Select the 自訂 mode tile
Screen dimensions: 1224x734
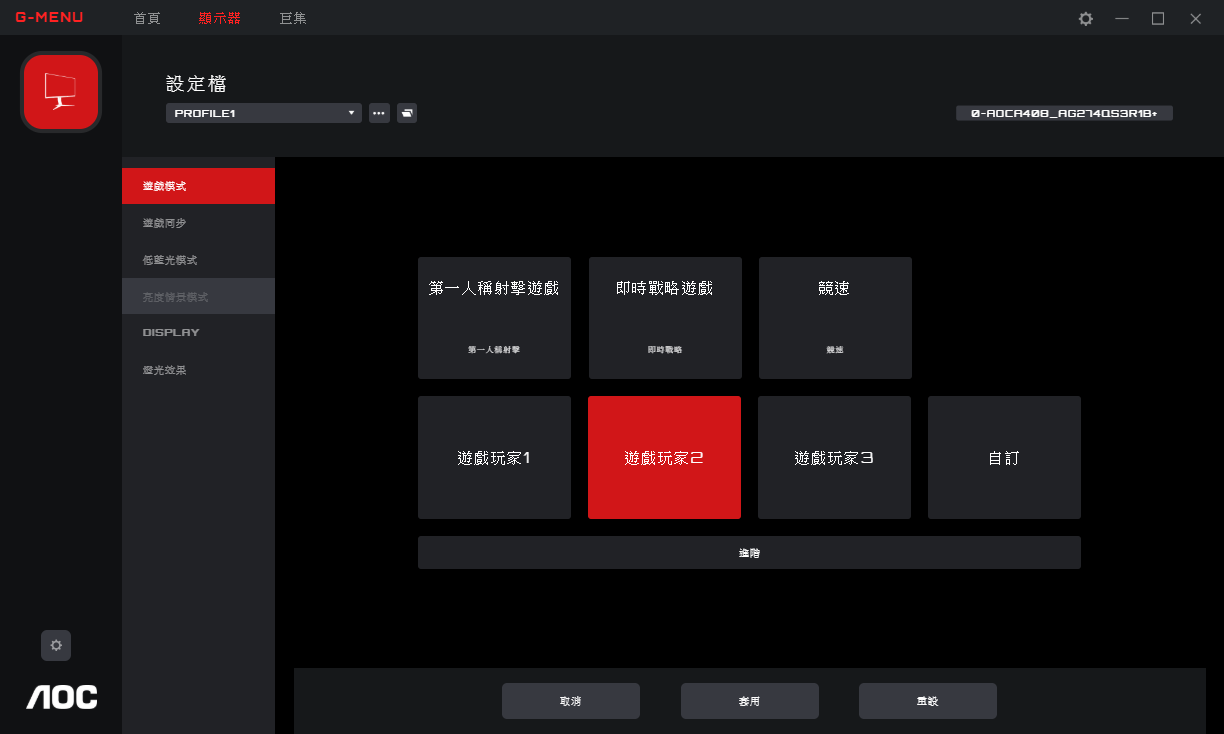[1004, 458]
